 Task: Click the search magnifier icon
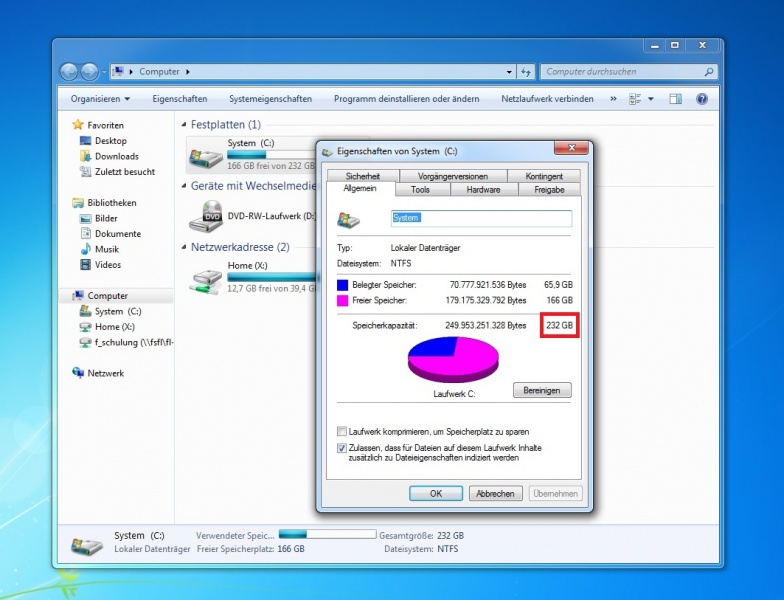(708, 72)
